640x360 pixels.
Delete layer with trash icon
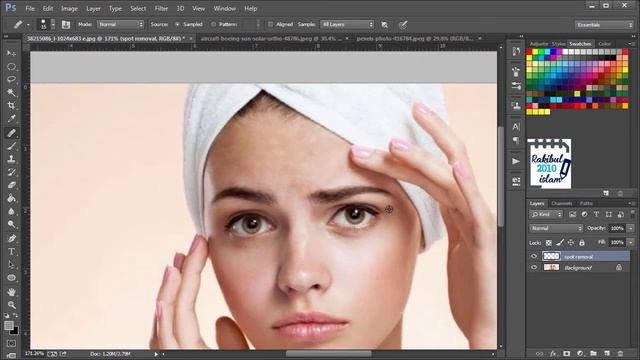620,353
